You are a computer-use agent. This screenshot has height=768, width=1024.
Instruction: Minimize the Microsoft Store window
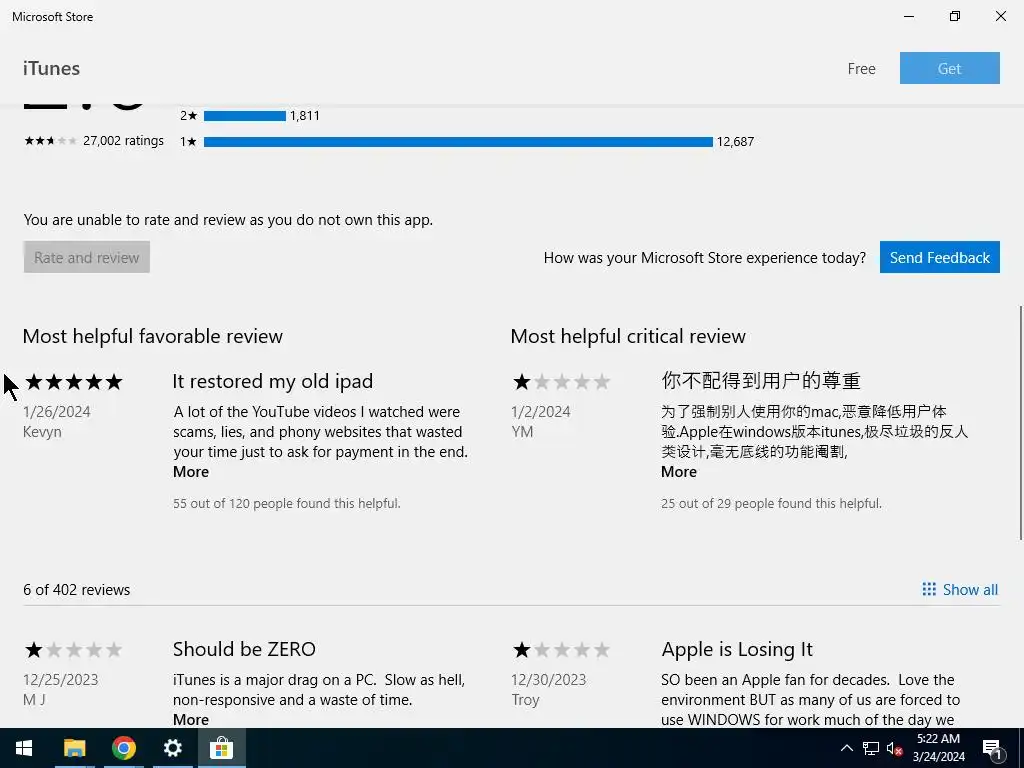(908, 16)
